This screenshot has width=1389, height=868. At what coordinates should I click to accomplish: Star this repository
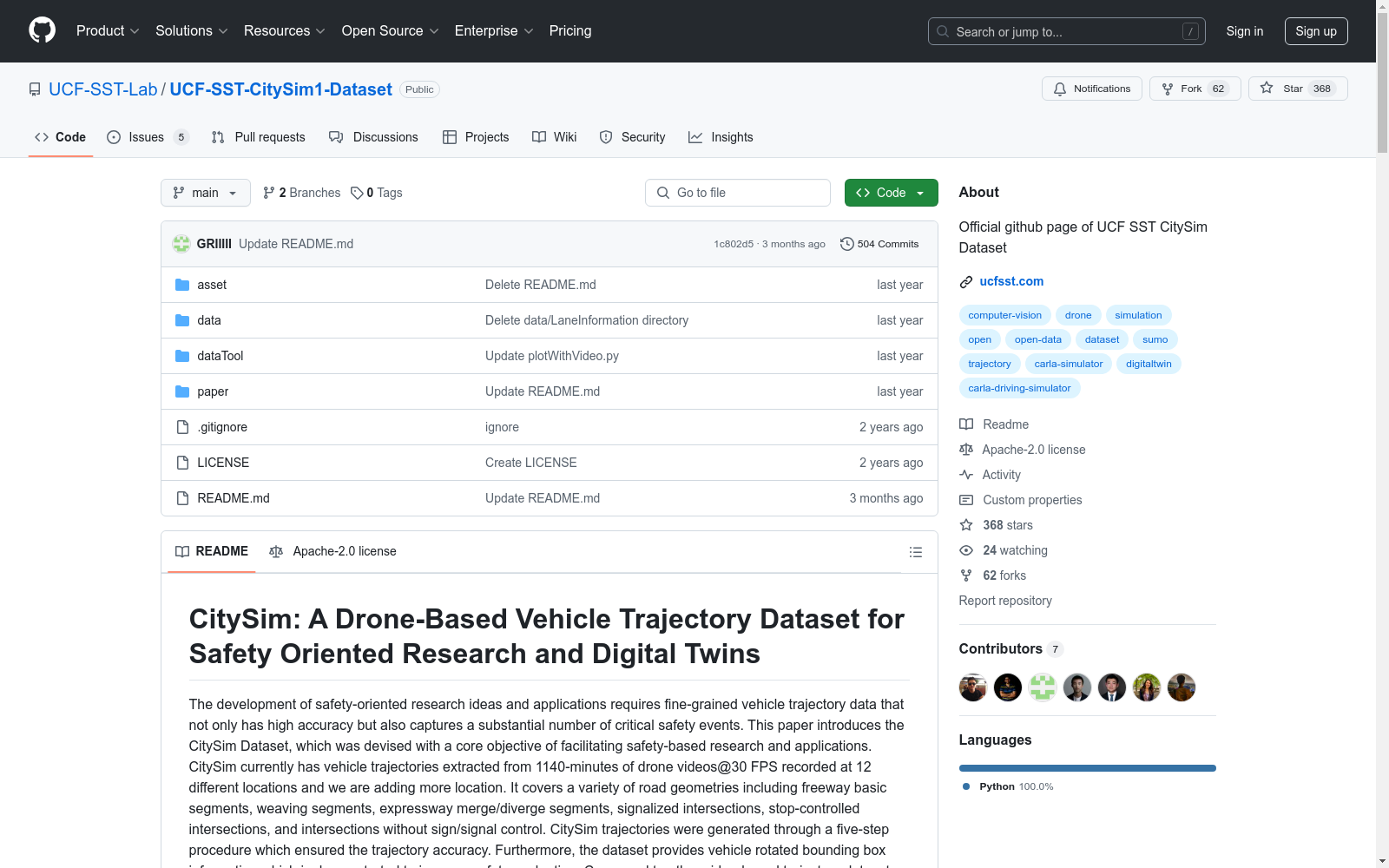coord(1297,89)
